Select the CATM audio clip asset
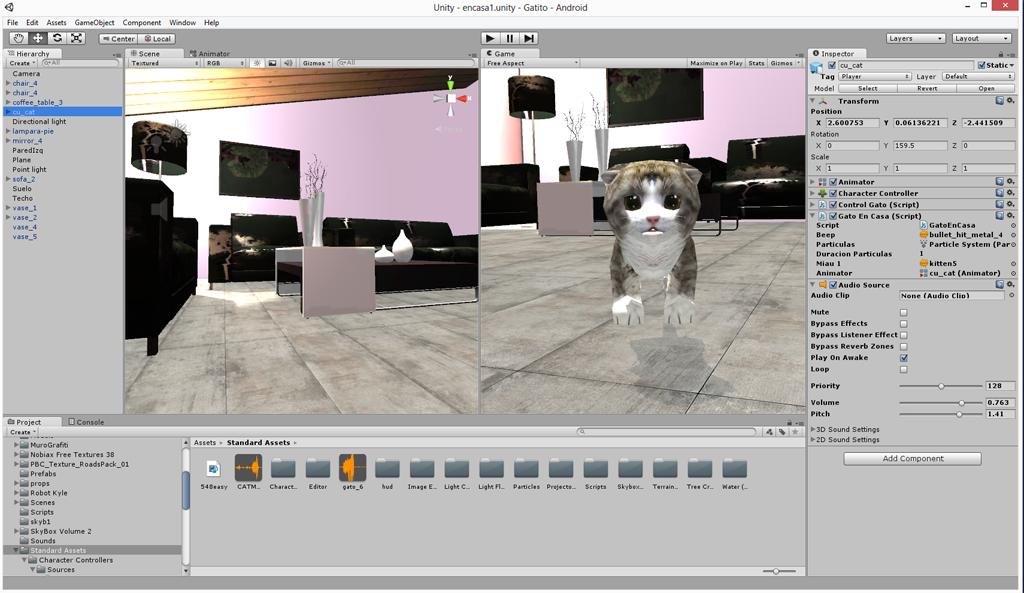 pyautogui.click(x=248, y=473)
